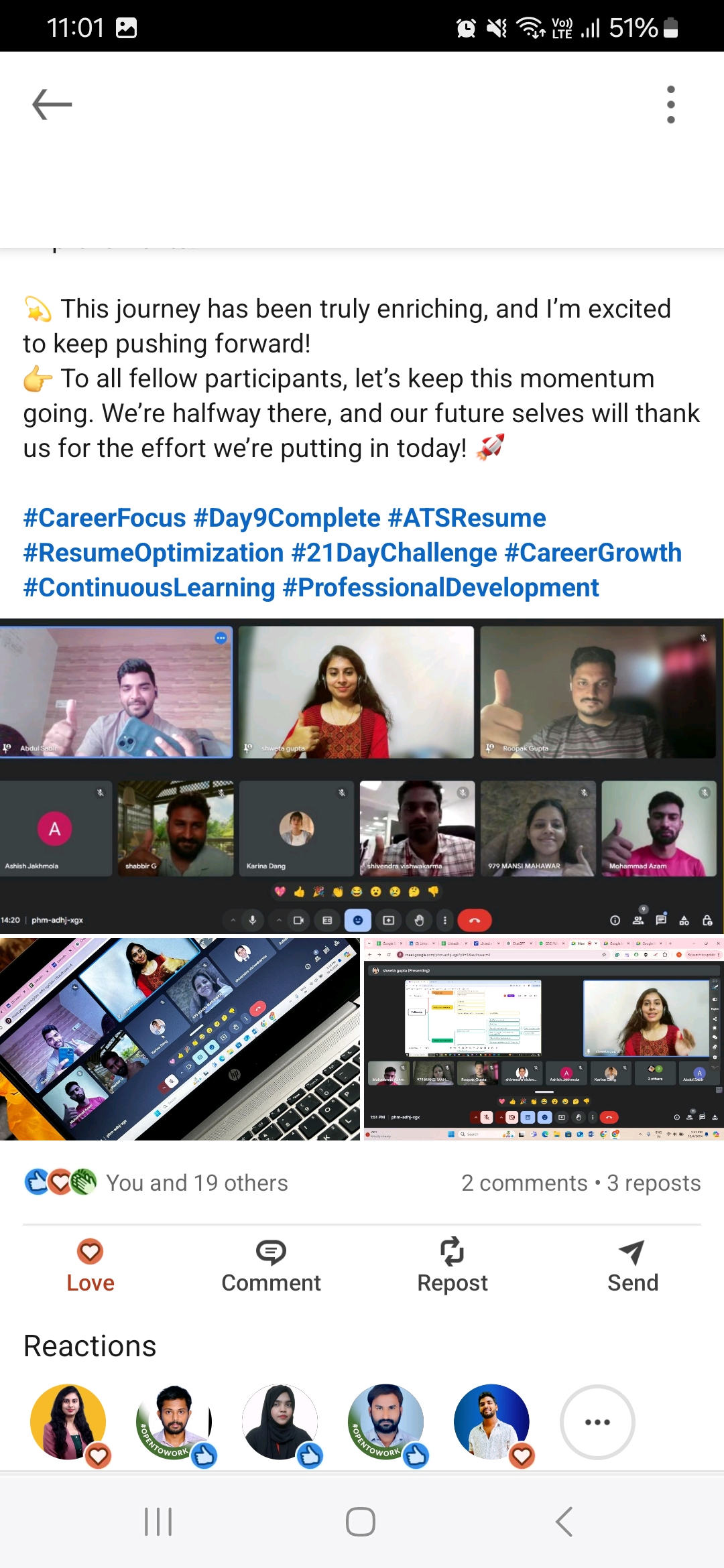Show the 3 reposts list
Image resolution: width=724 pixels, height=1568 pixels.
pyautogui.click(x=654, y=1183)
